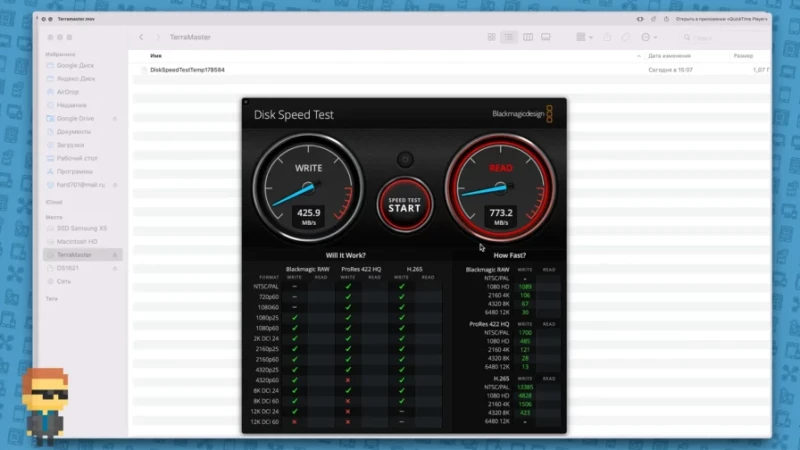Open Google Диск in the sidebar
This screenshot has height=450, width=800.
75,65
